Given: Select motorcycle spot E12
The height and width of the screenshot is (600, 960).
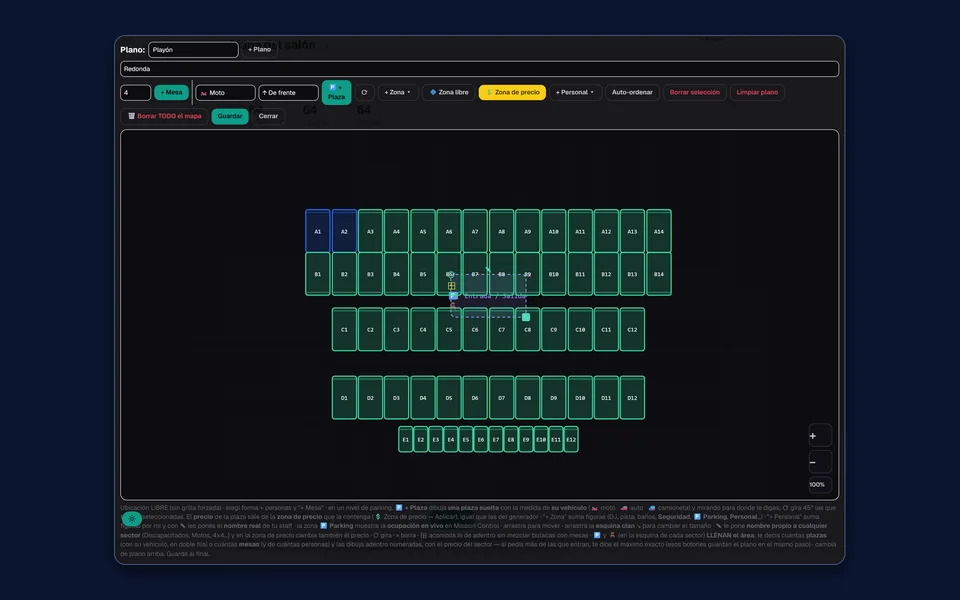Looking at the screenshot, I should click(x=571, y=440).
